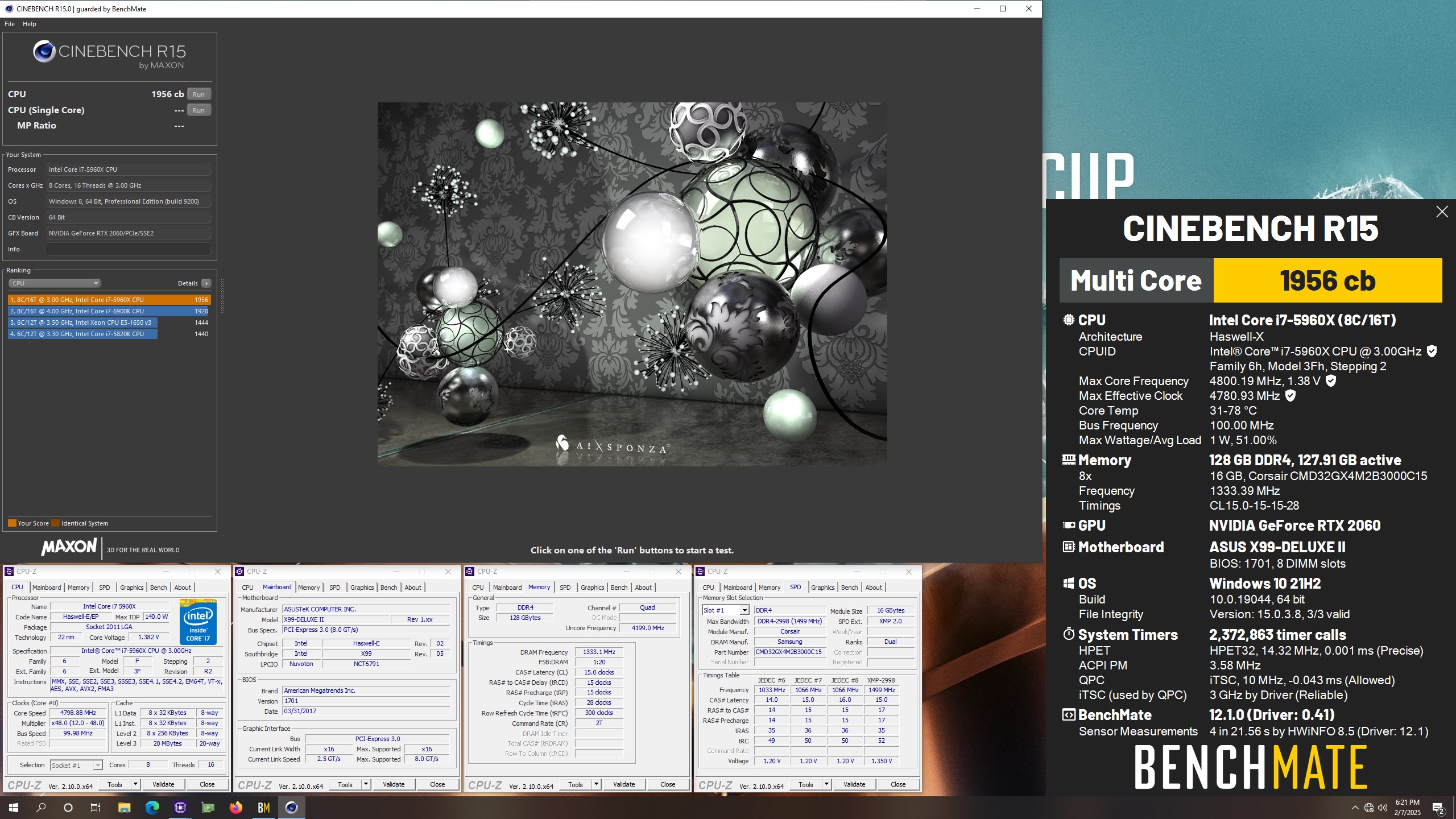Expand Tools arrow in CPU-Z CPU window
1456x819 pixels.
point(135,784)
